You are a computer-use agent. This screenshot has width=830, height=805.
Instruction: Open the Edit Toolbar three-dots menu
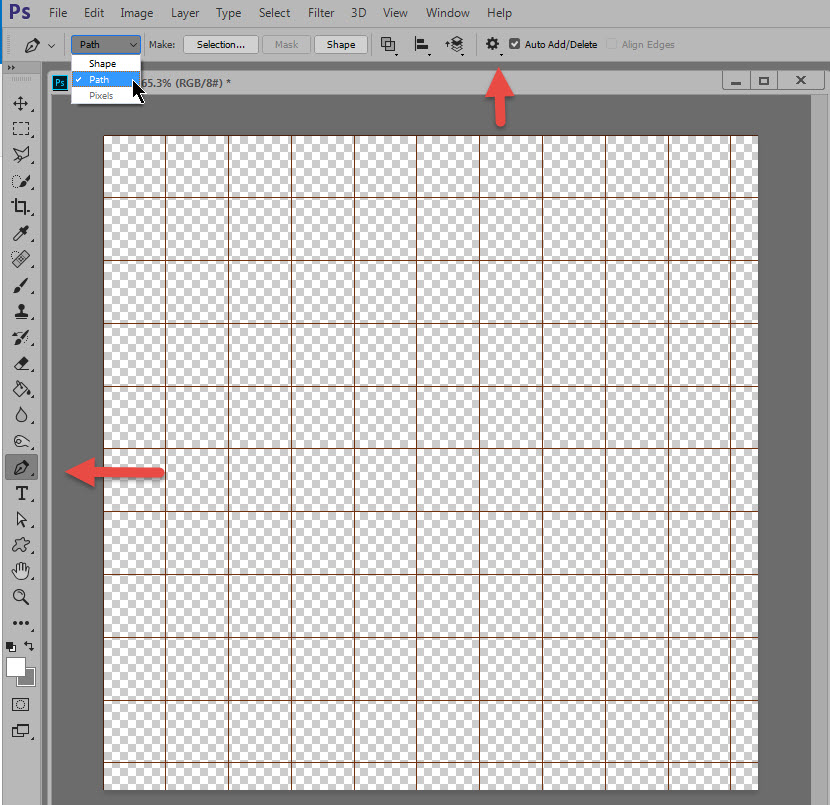[x=21, y=623]
